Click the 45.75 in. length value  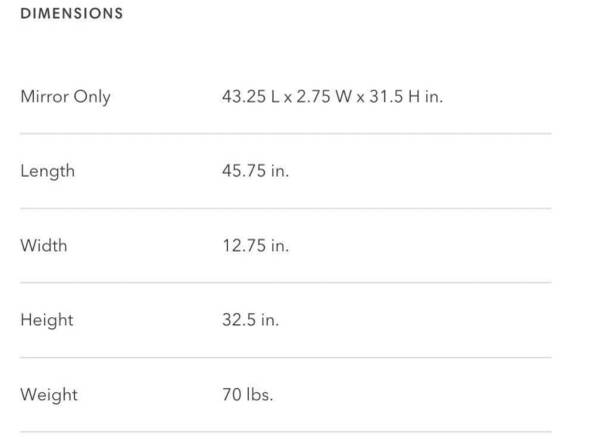pos(255,171)
